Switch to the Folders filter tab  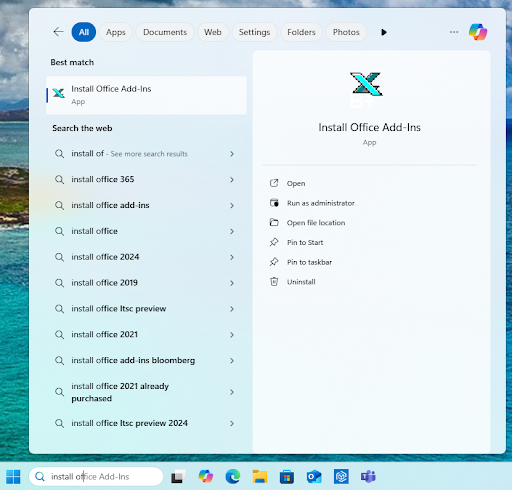[301, 32]
